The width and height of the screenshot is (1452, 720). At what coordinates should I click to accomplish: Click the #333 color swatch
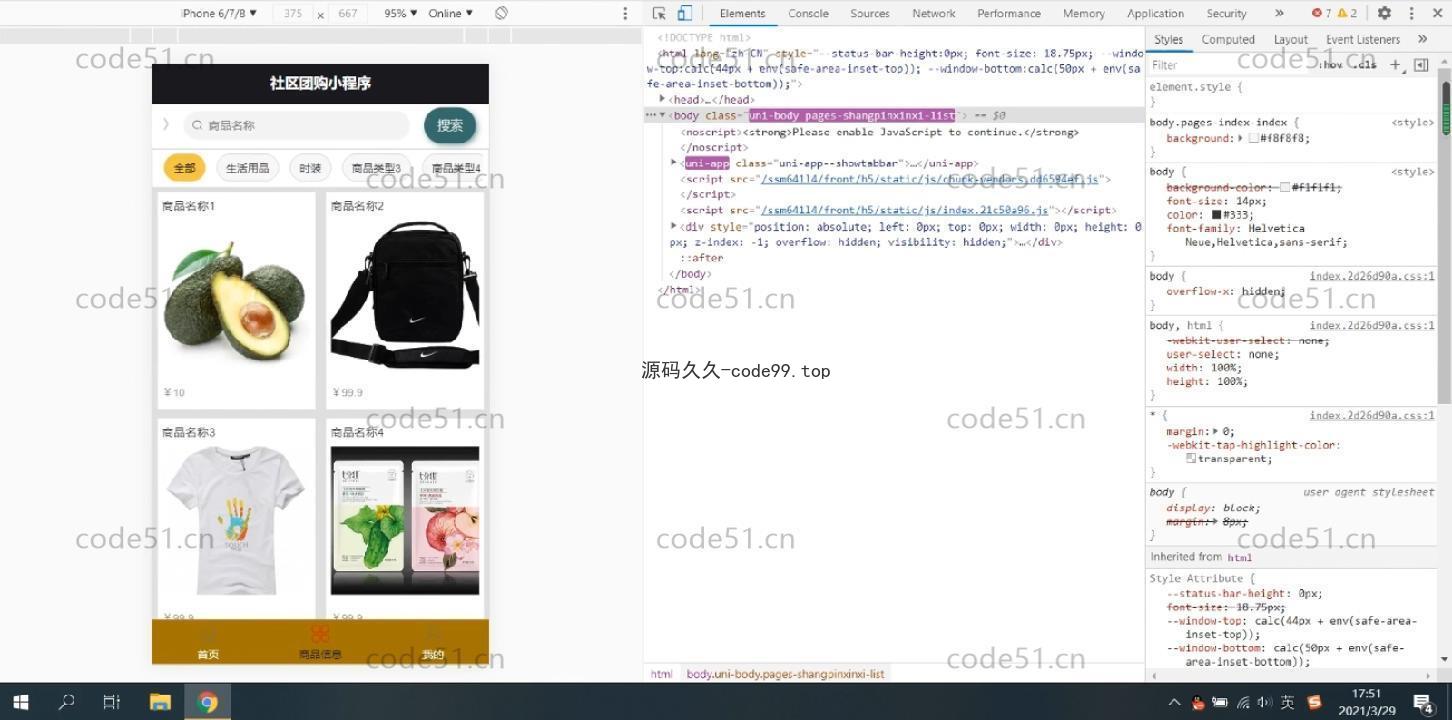pos(1217,214)
